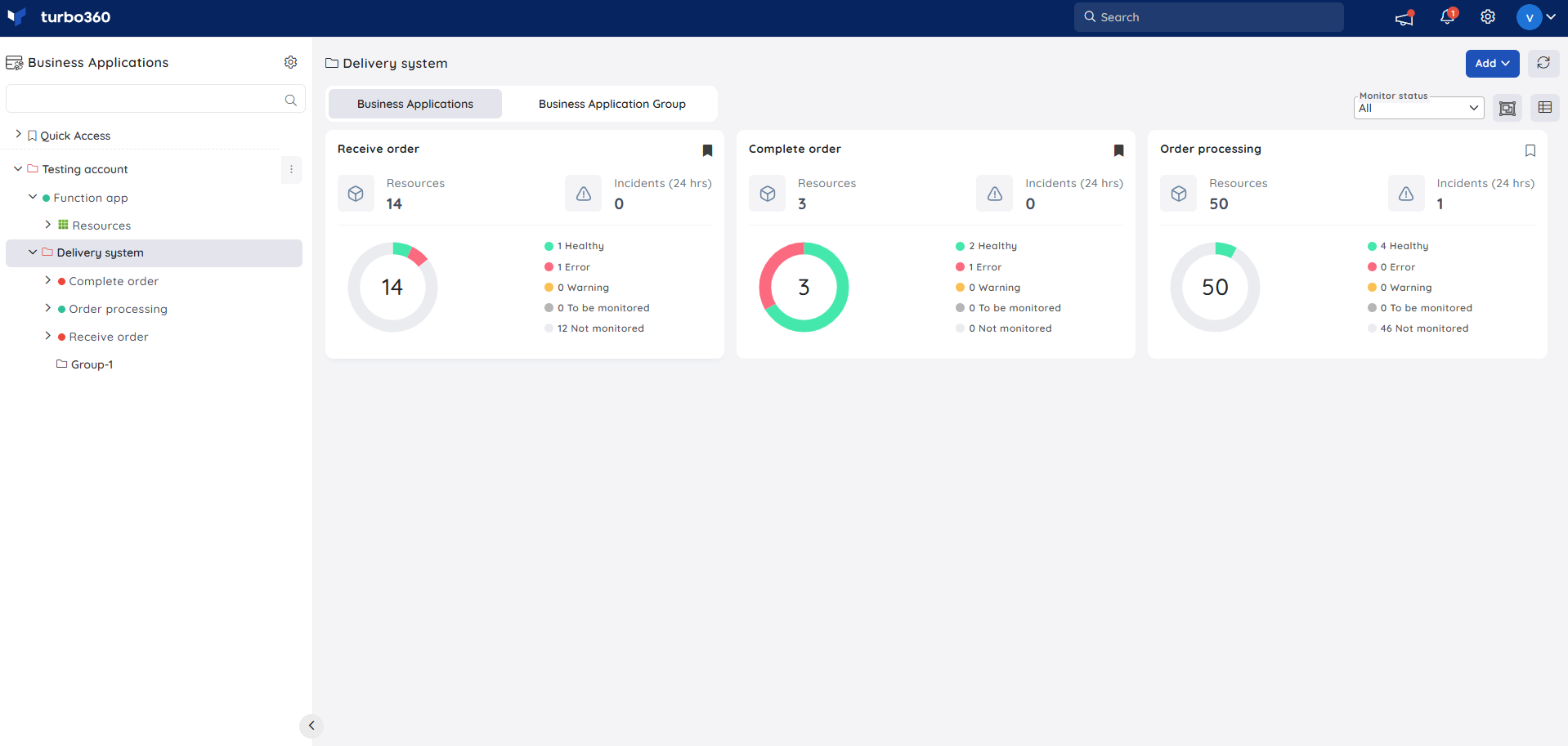This screenshot has width=1568, height=746.
Task: Click the turbo360 logo
Action: pyautogui.click(x=58, y=17)
